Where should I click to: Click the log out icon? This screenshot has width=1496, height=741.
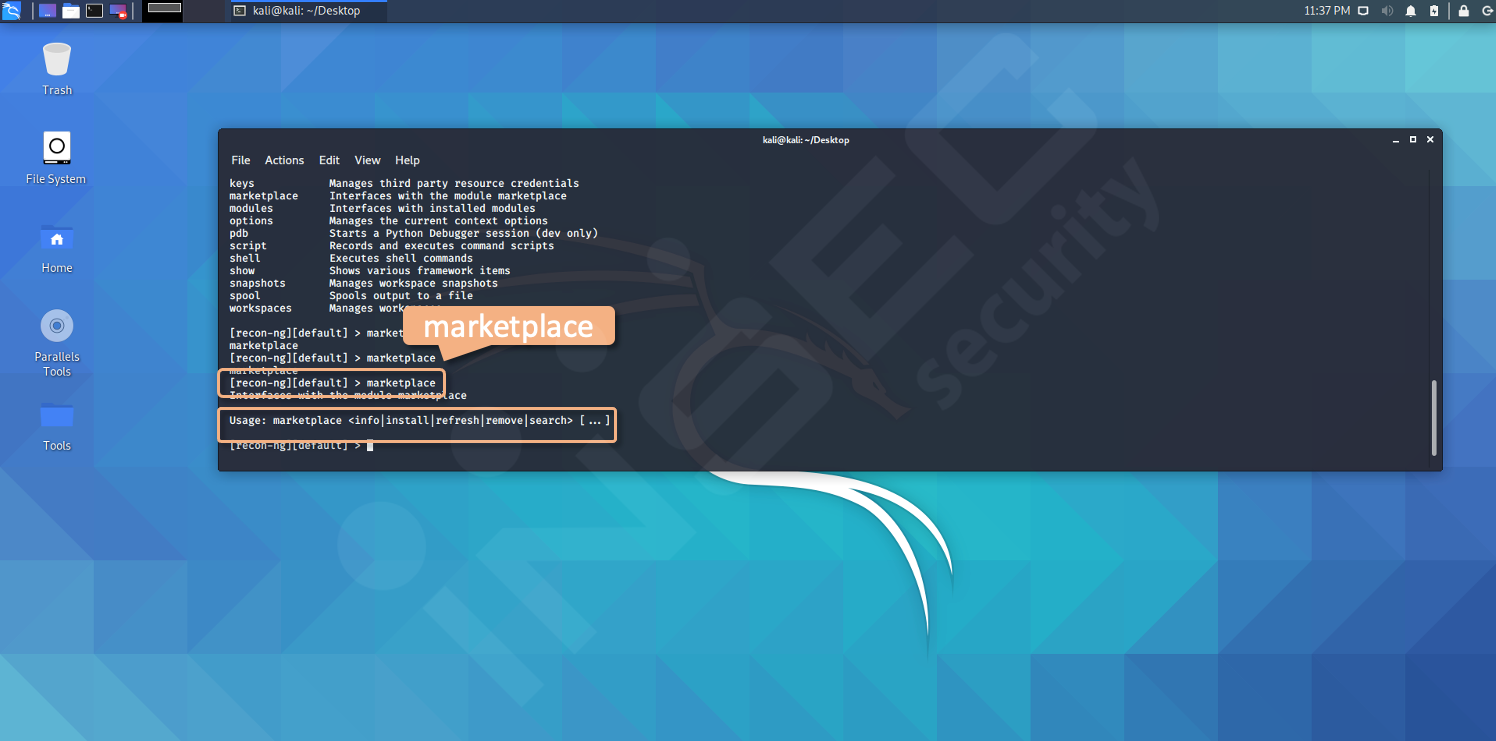[x=1486, y=11]
